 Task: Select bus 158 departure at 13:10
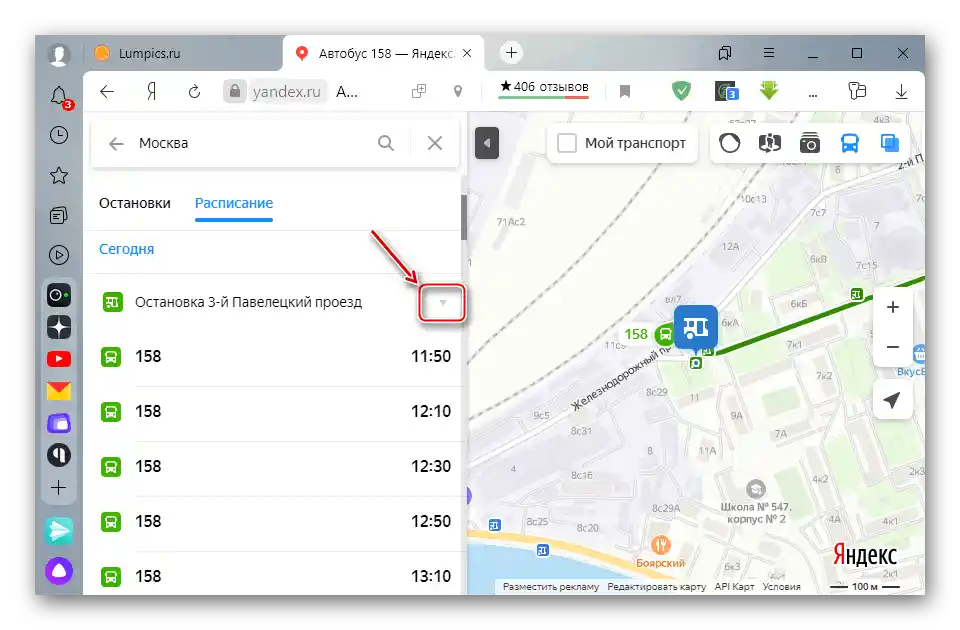(276, 576)
